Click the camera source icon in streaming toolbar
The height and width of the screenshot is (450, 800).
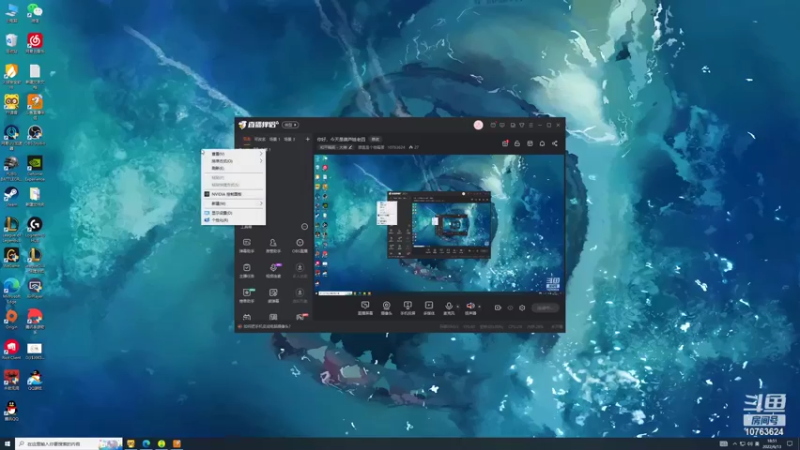[386, 306]
